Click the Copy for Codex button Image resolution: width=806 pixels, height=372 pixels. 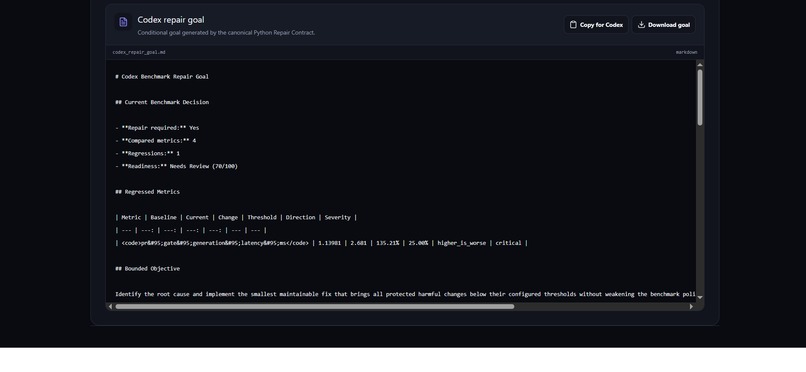(596, 25)
